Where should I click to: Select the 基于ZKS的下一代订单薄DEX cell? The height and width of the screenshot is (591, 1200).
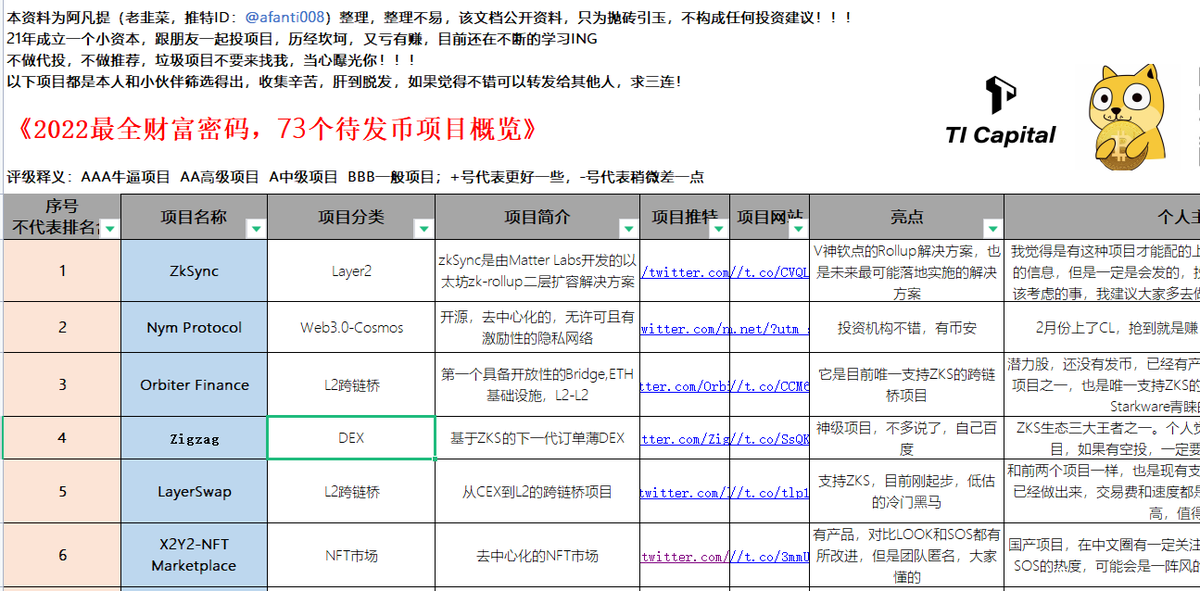(537, 438)
